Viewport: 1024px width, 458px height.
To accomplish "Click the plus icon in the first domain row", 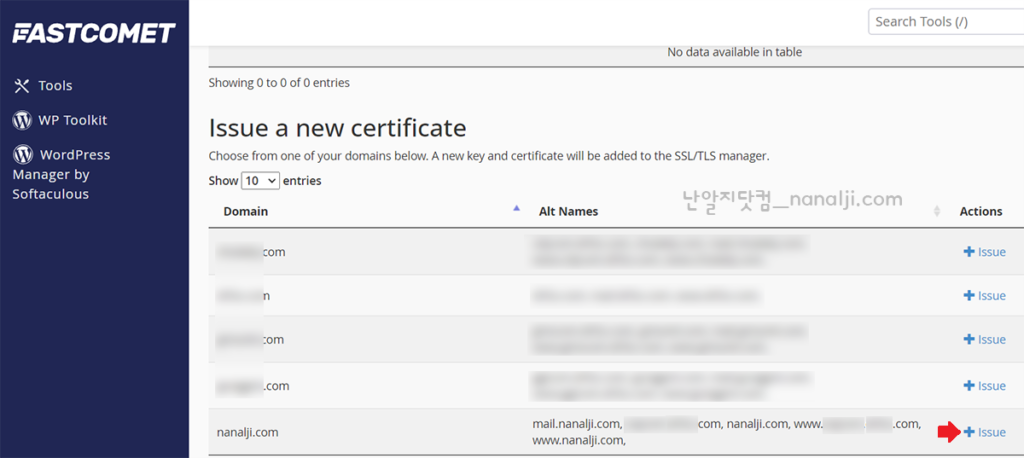I will (968, 252).
